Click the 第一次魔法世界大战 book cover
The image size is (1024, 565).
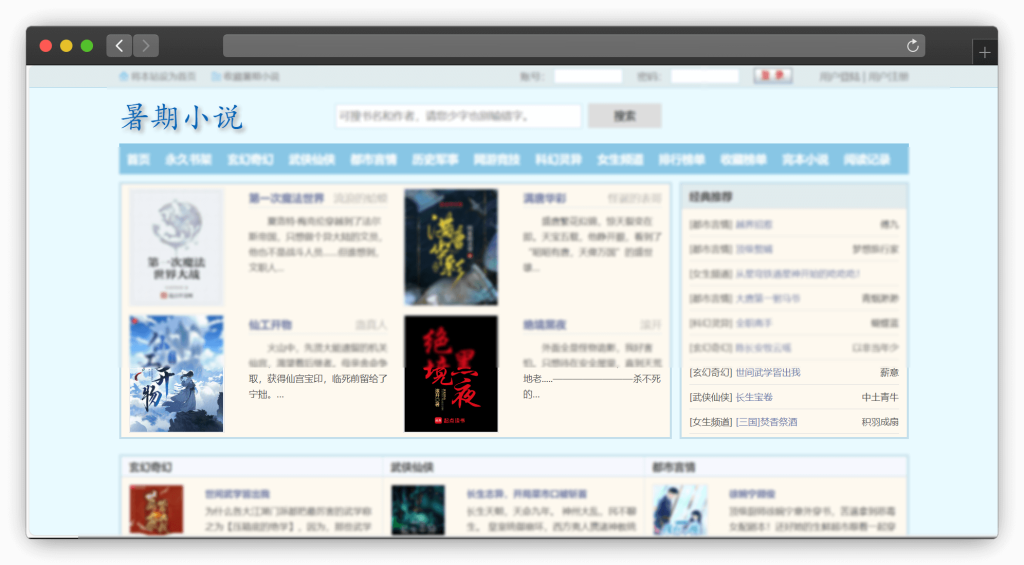pyautogui.click(x=176, y=247)
